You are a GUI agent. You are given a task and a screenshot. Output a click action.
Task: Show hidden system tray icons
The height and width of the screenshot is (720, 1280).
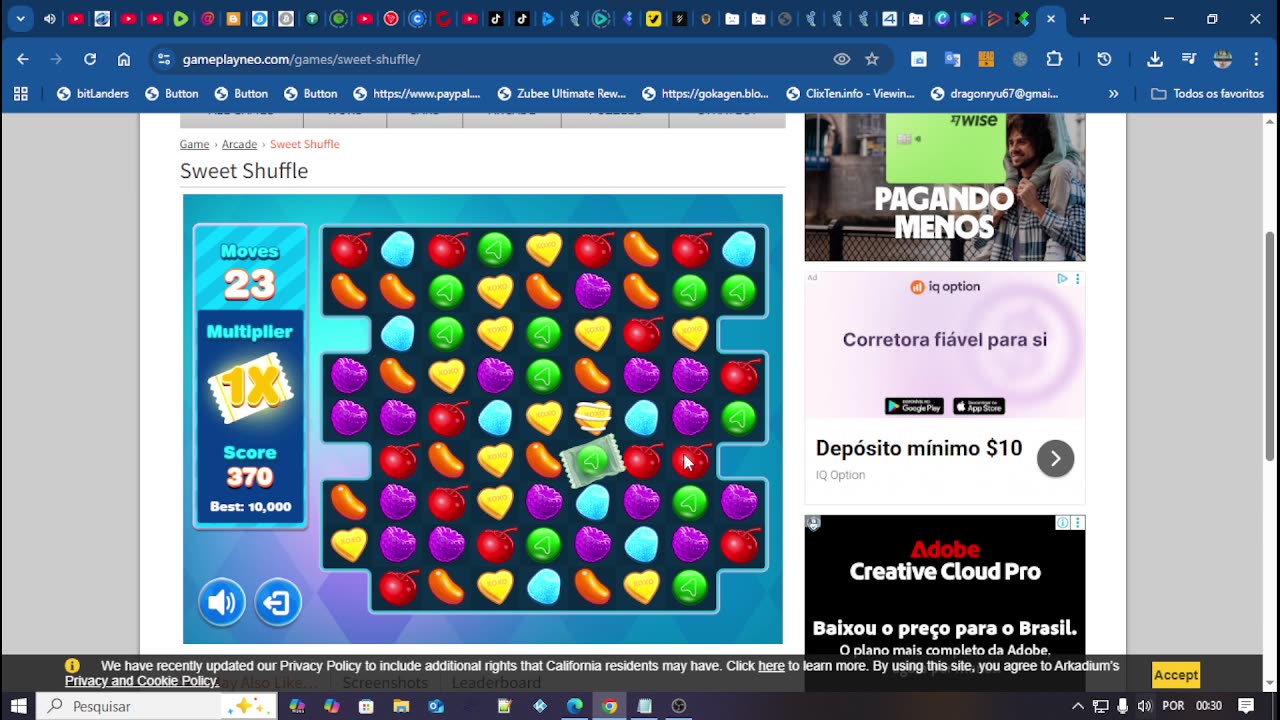coord(1078,706)
